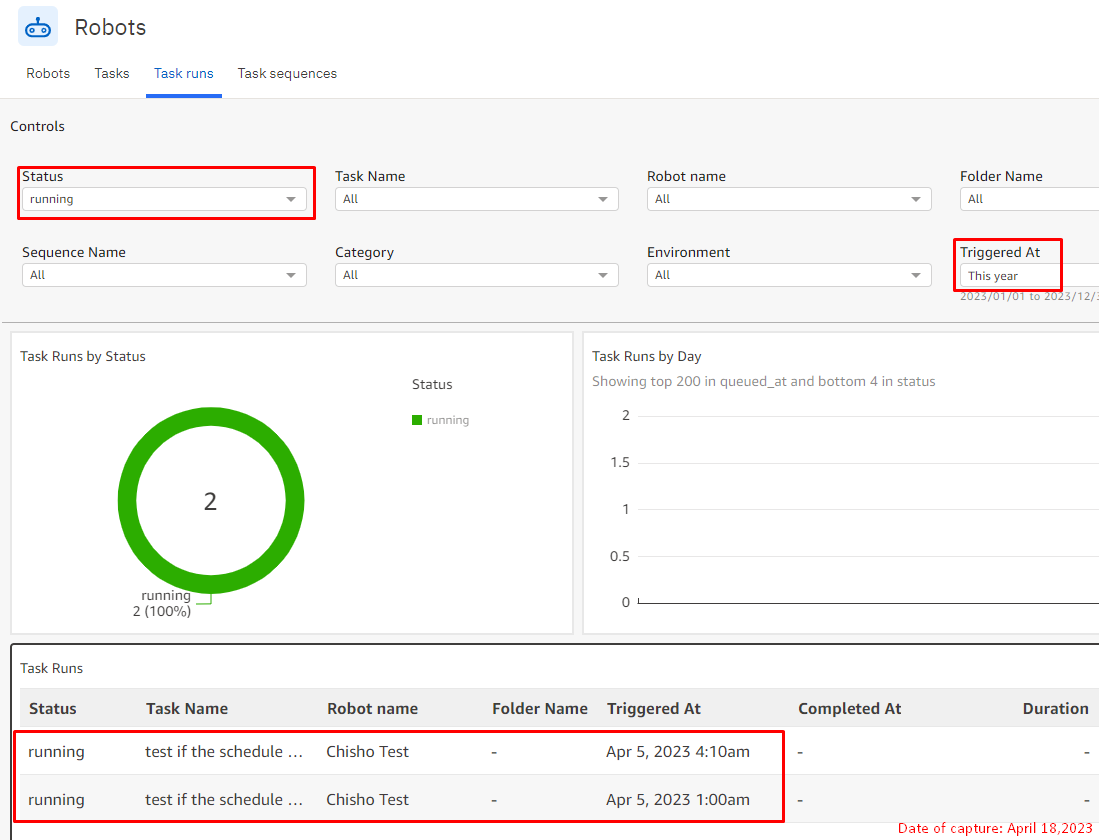Open the Triggered At date filter
This screenshot has height=840, width=1099.
point(1028,276)
